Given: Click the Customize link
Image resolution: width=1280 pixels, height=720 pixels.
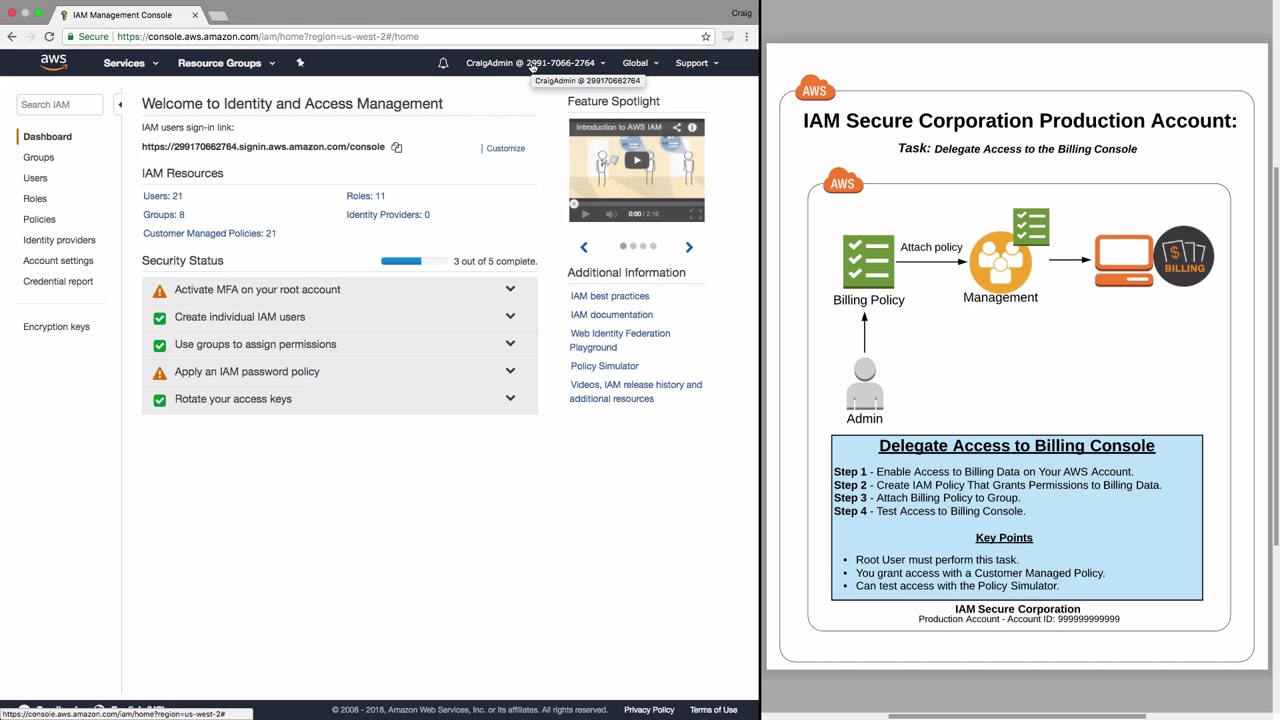Looking at the screenshot, I should pos(505,149).
